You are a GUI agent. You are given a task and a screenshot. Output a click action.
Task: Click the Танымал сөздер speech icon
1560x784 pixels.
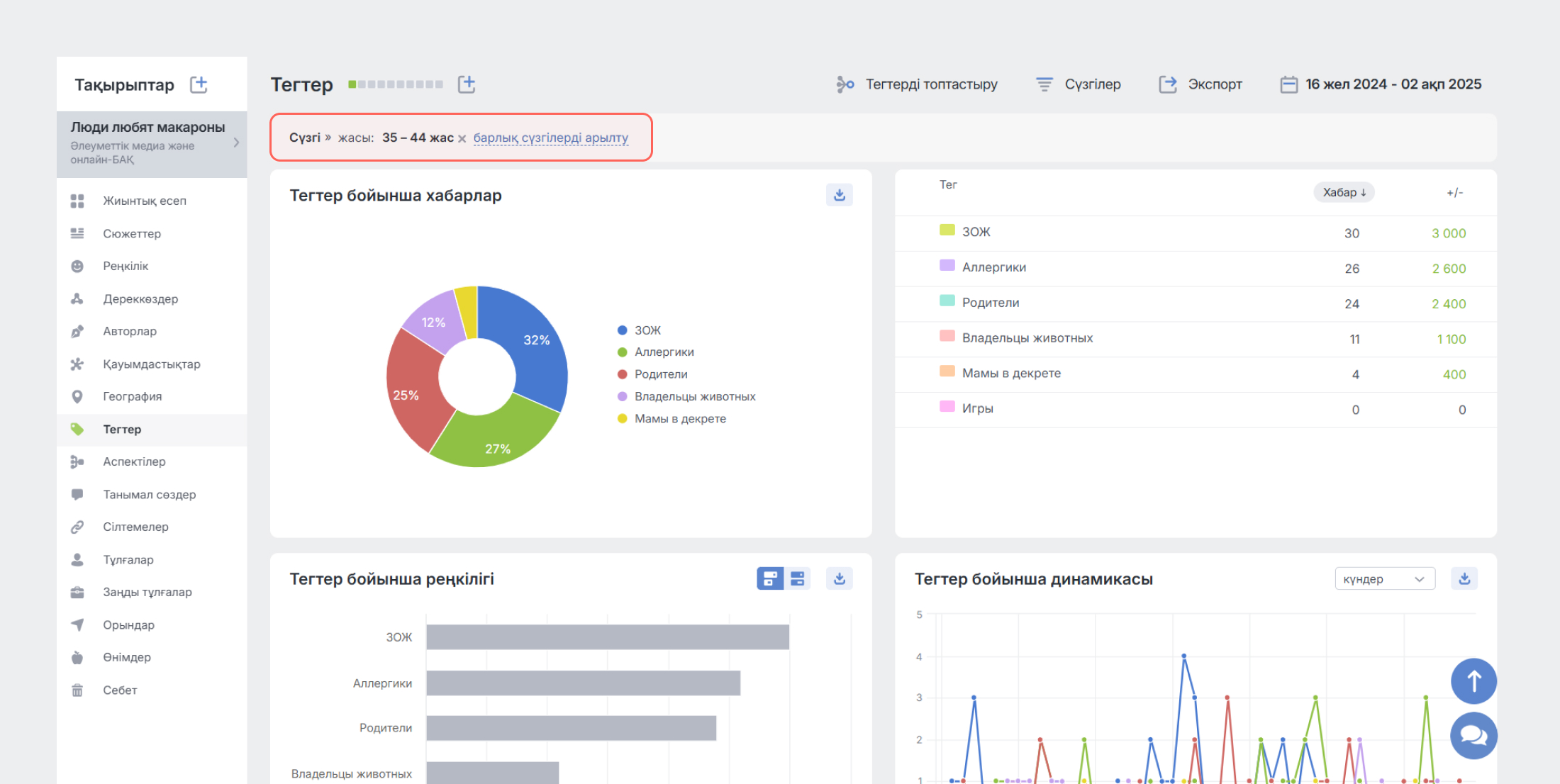(x=77, y=494)
